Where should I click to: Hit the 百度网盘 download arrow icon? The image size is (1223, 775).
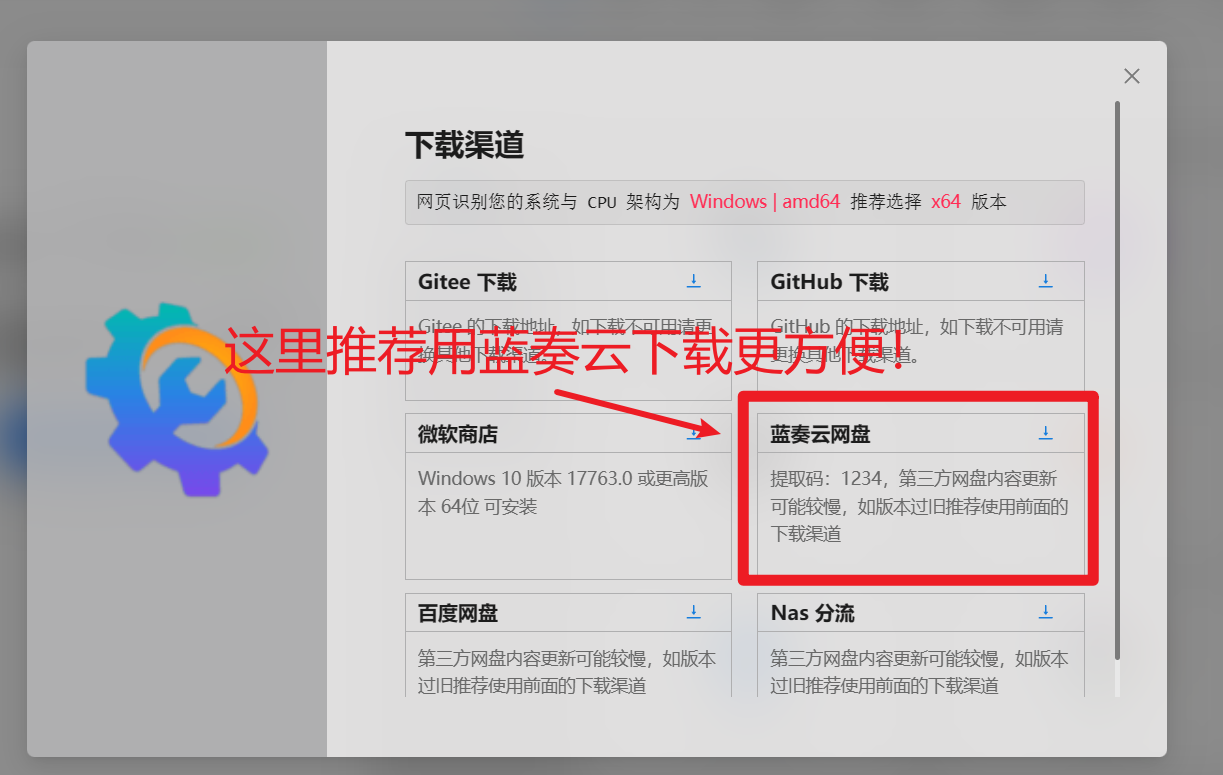click(694, 612)
